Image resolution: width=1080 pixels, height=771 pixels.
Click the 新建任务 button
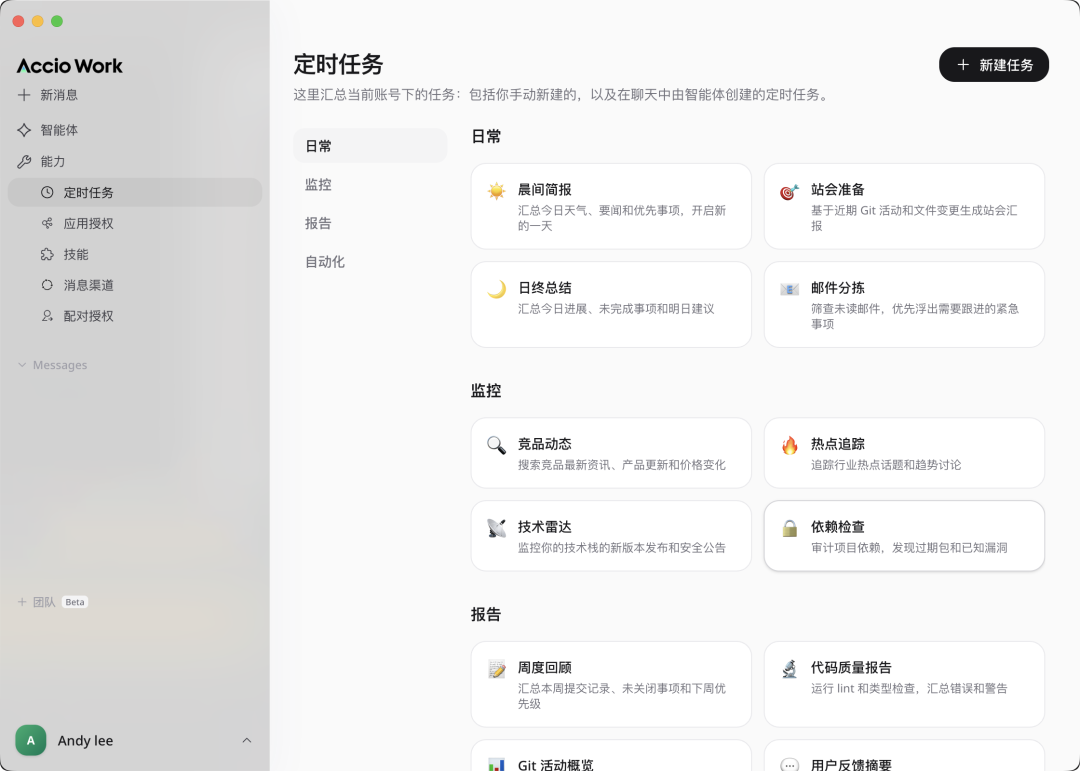[x=993, y=64]
